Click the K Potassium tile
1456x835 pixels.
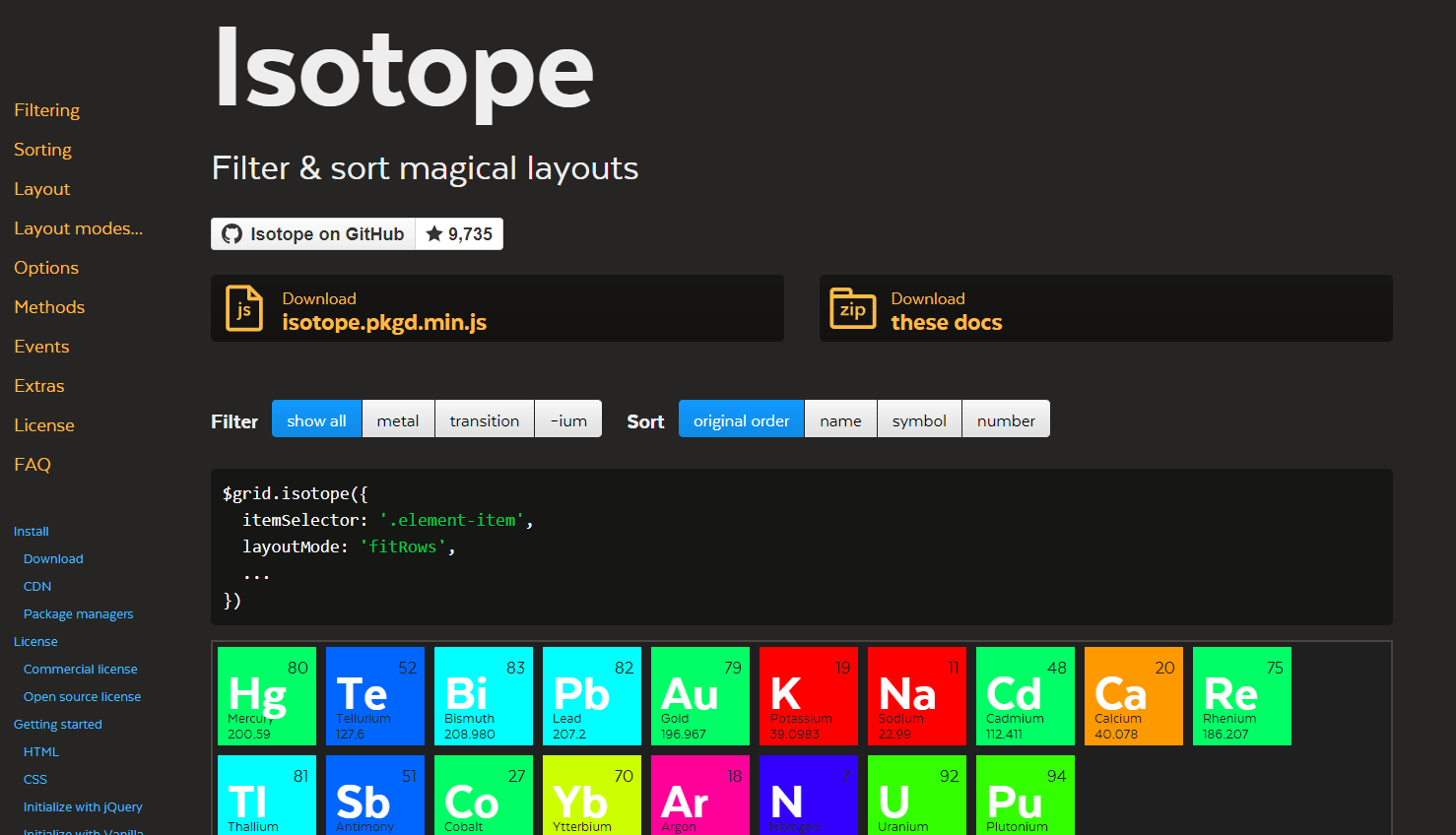(x=809, y=696)
